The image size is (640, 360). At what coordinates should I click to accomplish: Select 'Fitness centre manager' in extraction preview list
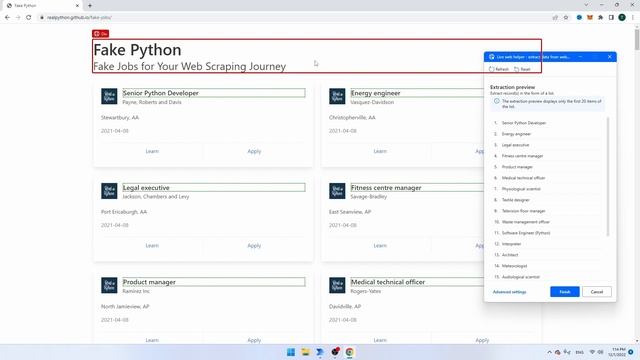[522, 156]
